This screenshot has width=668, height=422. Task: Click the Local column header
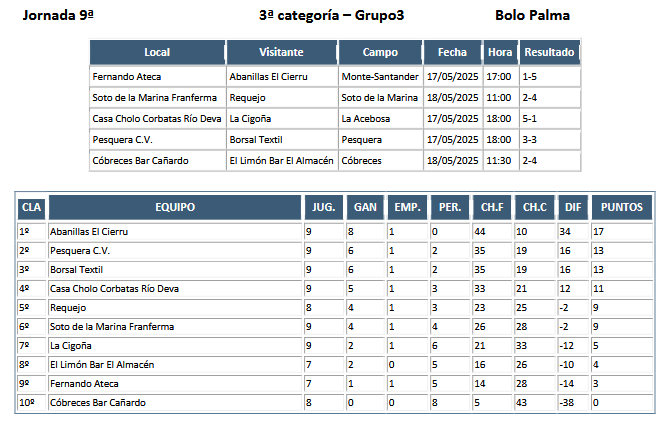click(157, 52)
